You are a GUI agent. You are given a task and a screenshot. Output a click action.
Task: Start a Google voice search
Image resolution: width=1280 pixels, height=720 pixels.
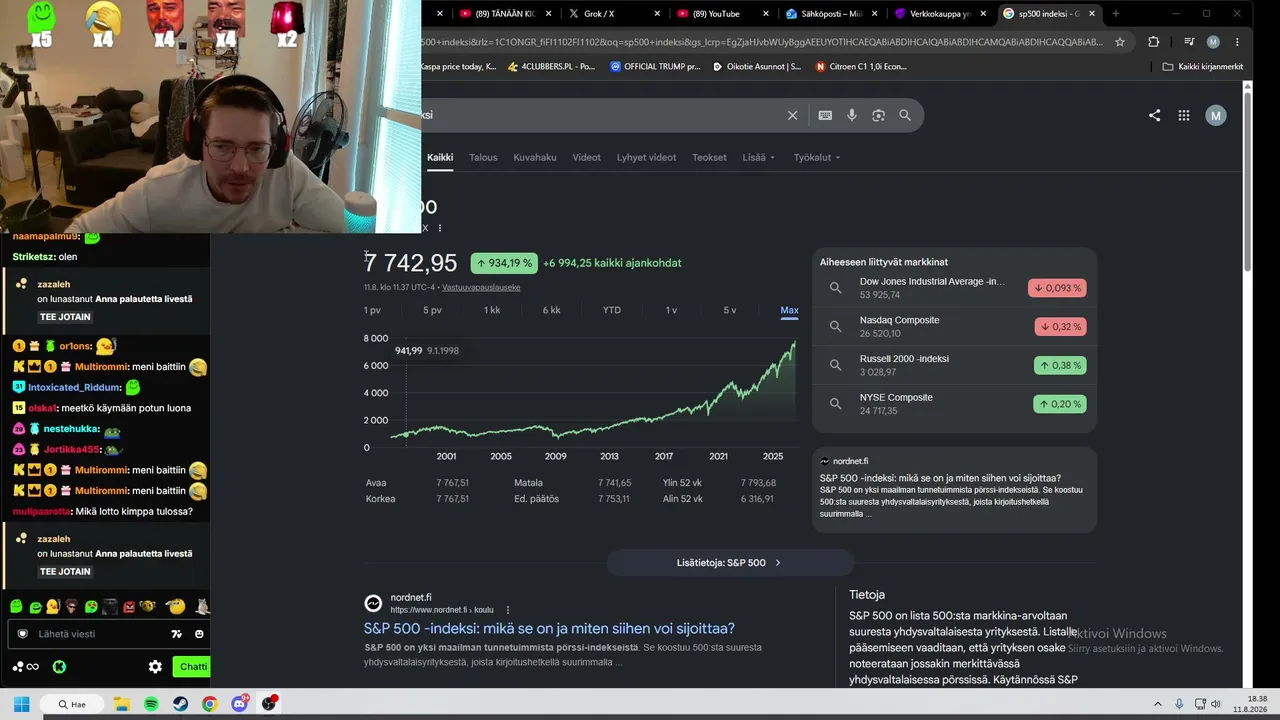tap(852, 115)
